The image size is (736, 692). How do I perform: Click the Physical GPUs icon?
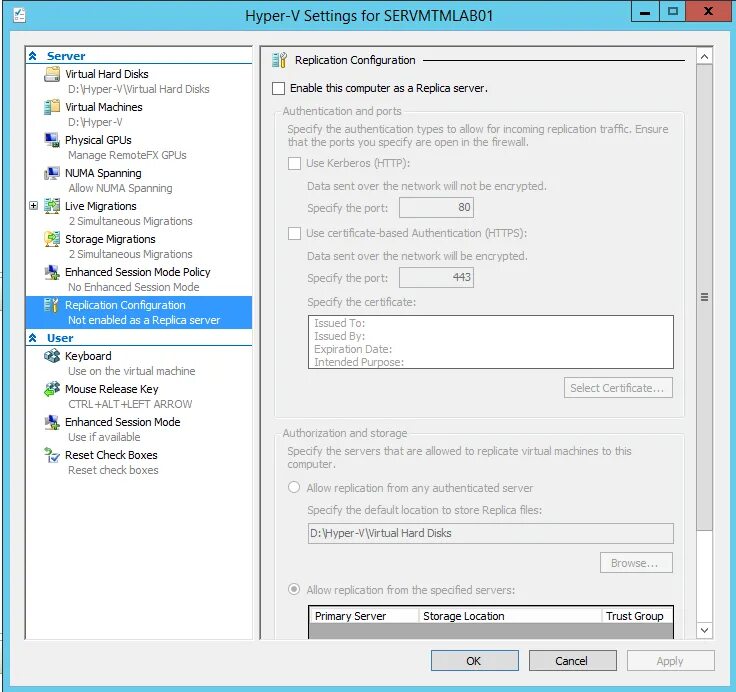[x=52, y=140]
